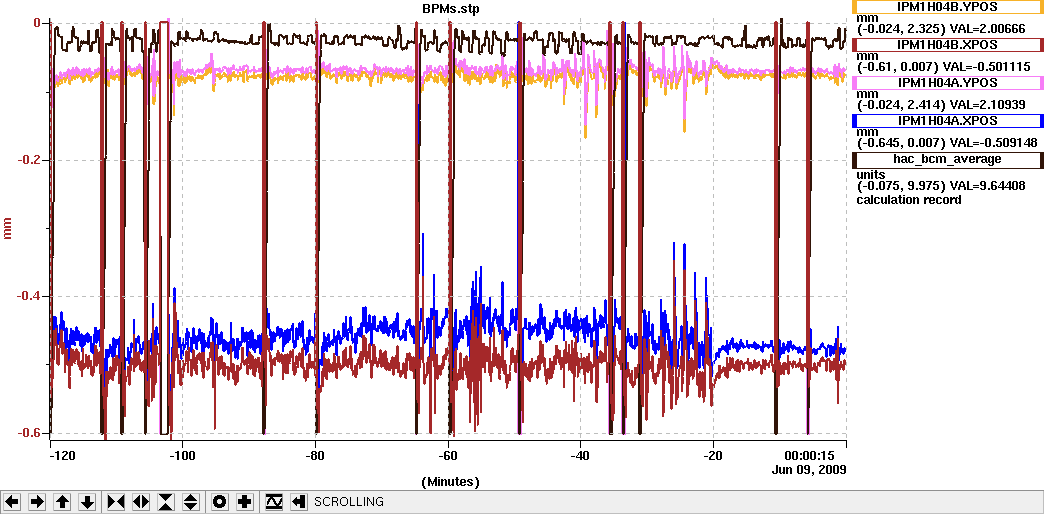The image size is (1044, 514).
Task: Click the "calculation record" description text
Action: tap(909, 200)
